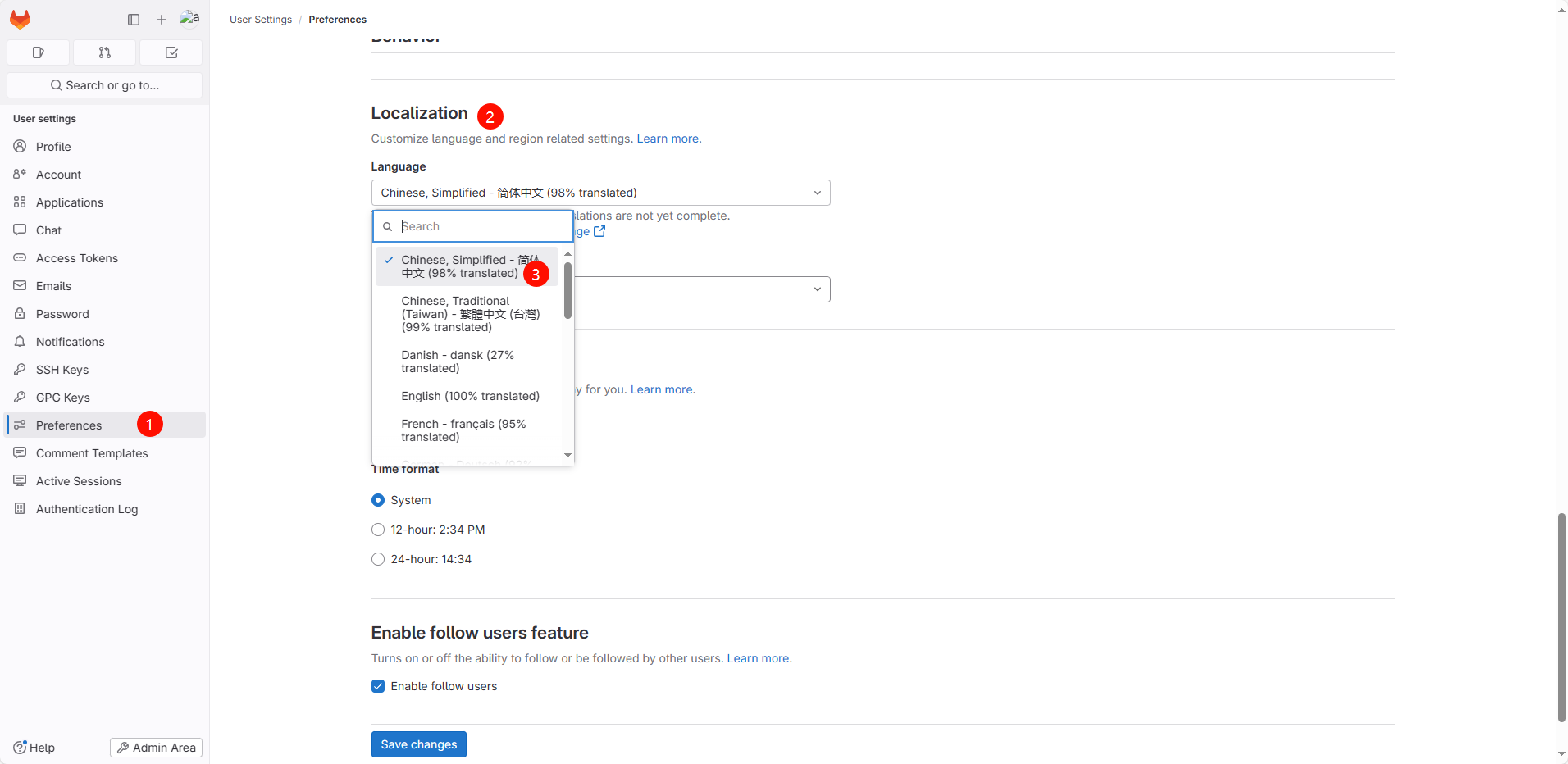
Task: Open the create new plus icon
Action: click(x=162, y=20)
